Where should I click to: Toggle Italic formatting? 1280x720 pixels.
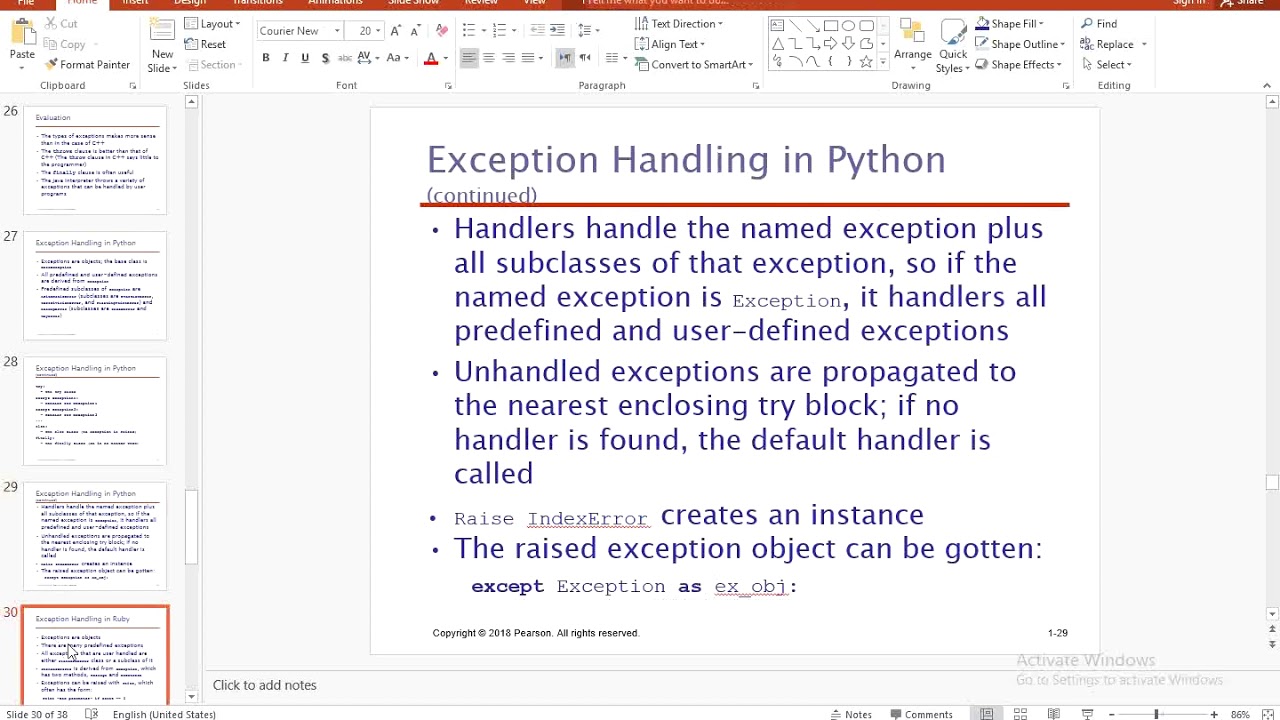click(285, 58)
